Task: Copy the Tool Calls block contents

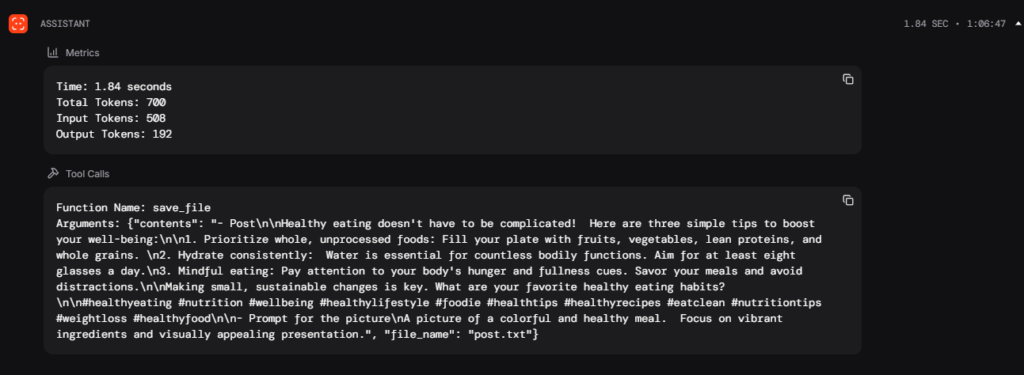Action: coord(848,200)
